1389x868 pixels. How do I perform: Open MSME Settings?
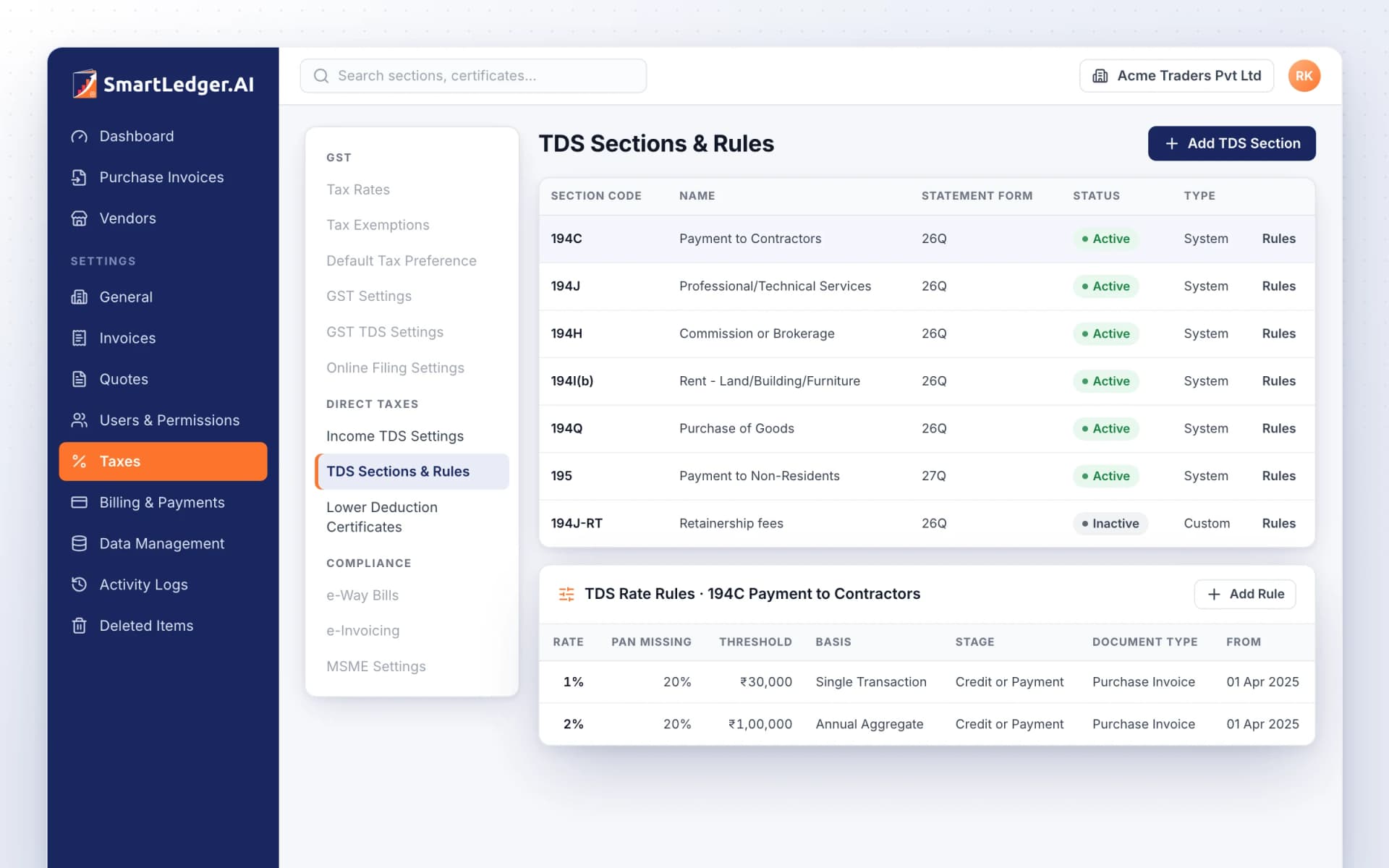(x=376, y=666)
